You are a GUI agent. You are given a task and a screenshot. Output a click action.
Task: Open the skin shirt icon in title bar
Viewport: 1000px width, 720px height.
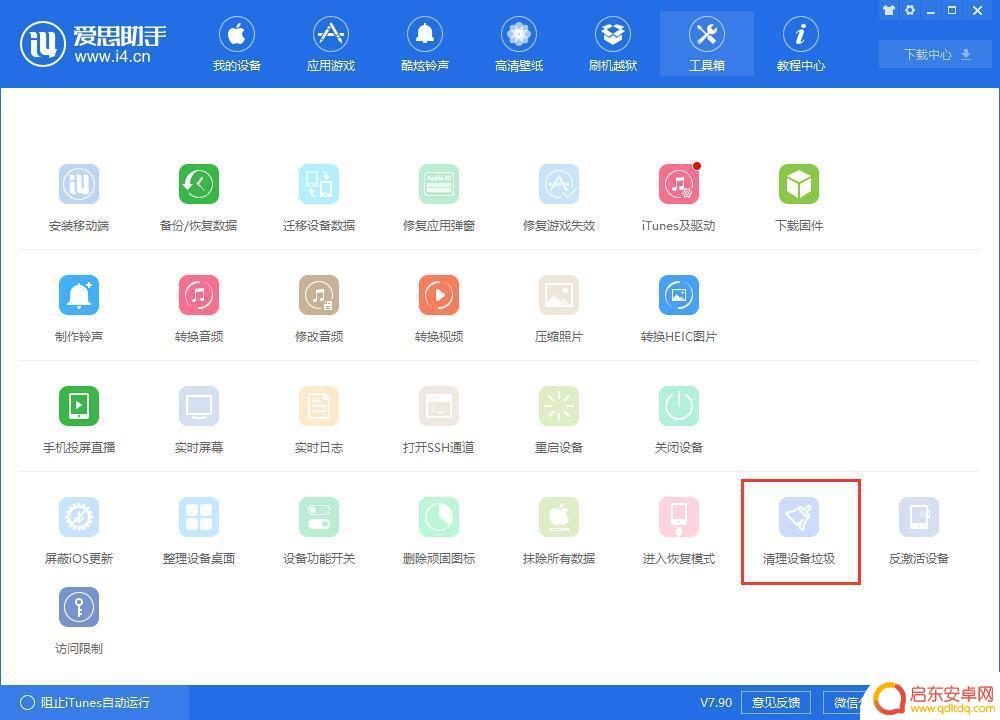888,10
